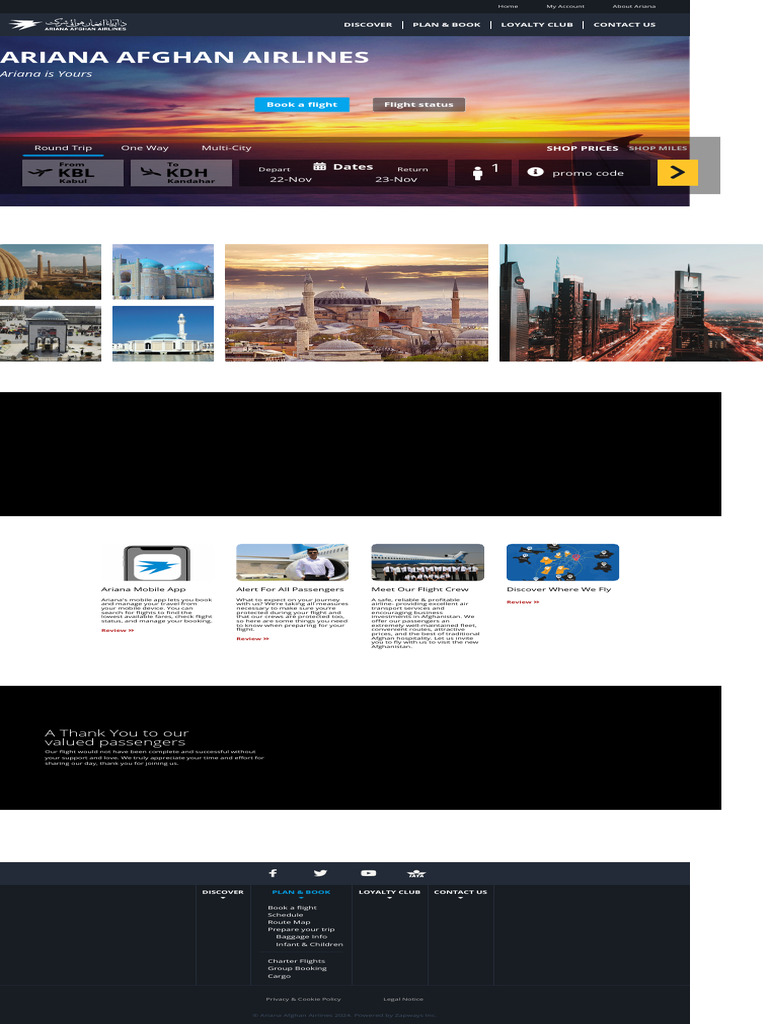
Task: Open Charter Flights footer link
Action: click(x=296, y=961)
